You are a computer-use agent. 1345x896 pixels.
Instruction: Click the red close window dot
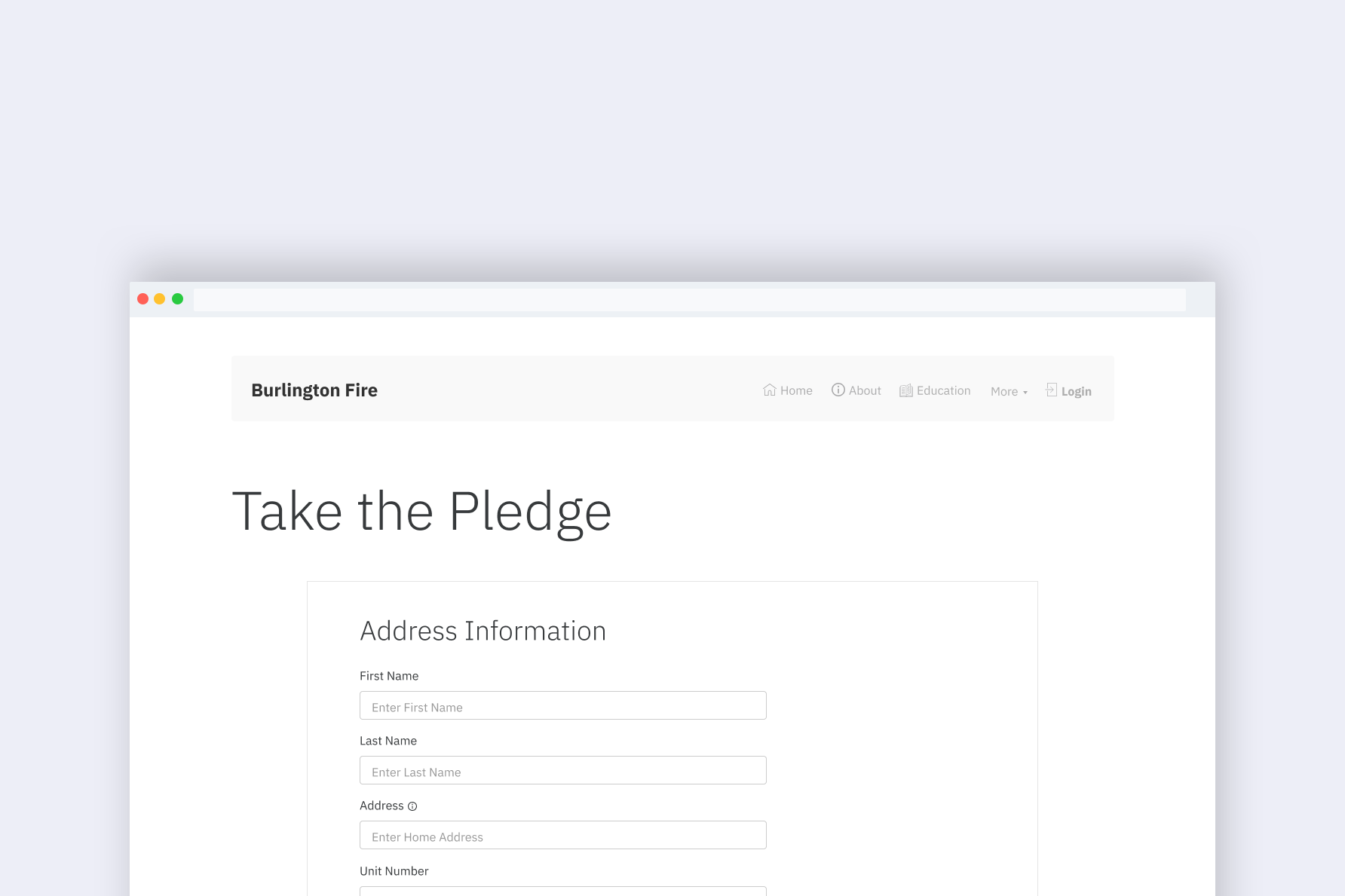[x=142, y=299]
